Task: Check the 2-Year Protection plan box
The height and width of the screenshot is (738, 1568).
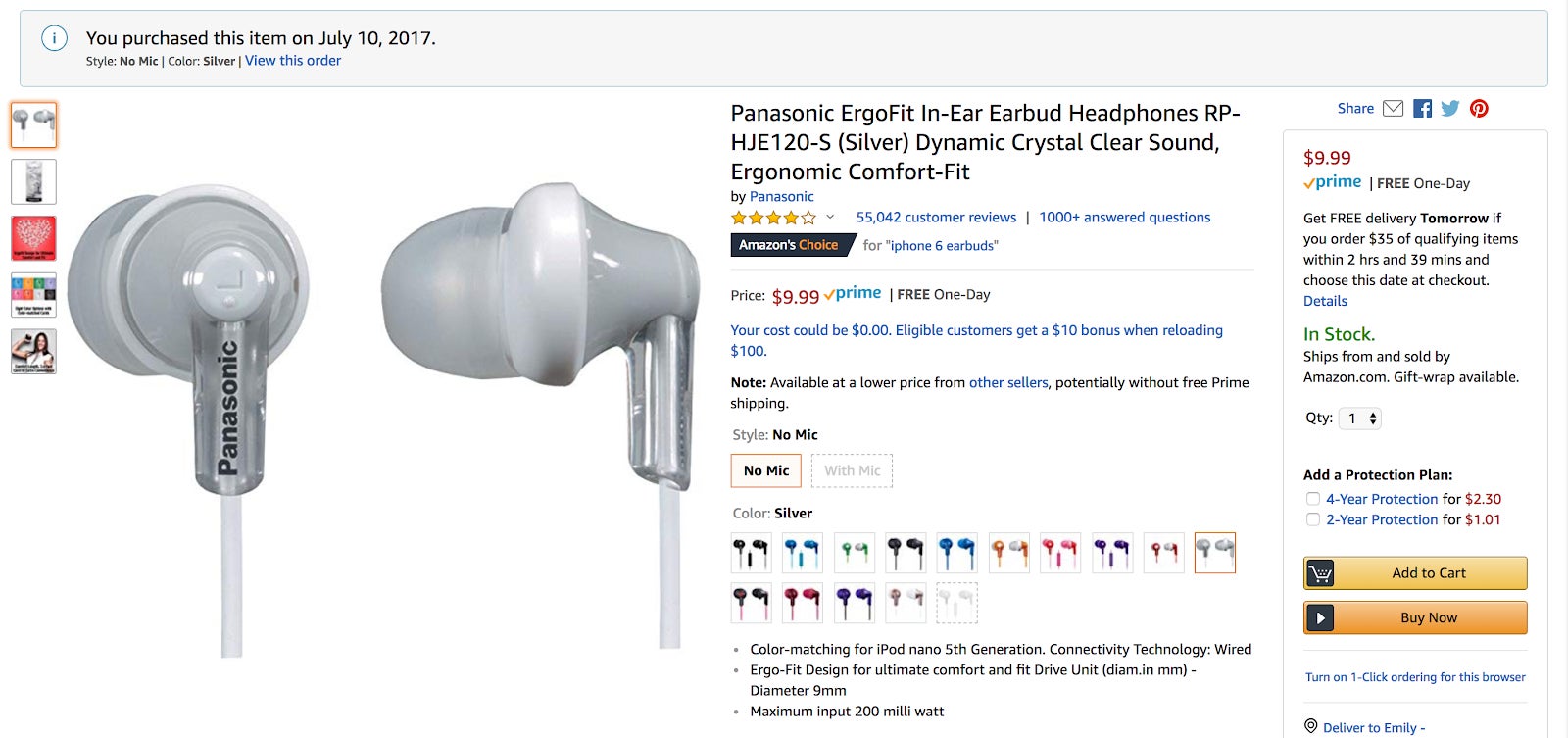Action: [x=1312, y=519]
